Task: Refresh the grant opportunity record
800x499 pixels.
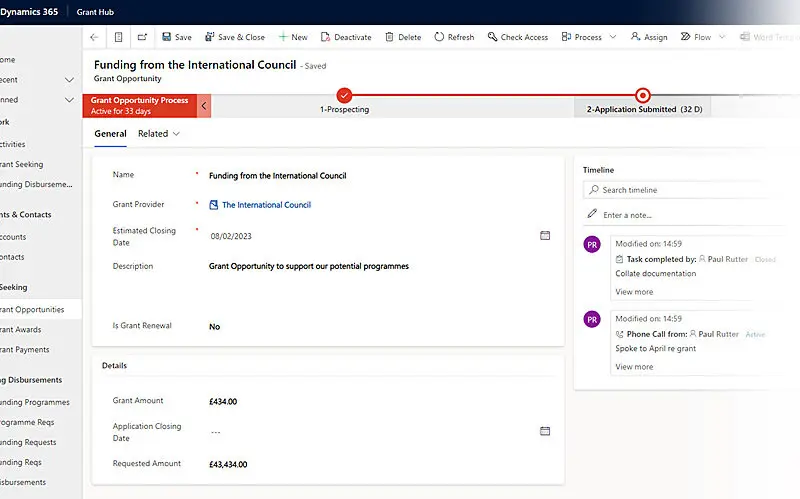Action: (454, 37)
